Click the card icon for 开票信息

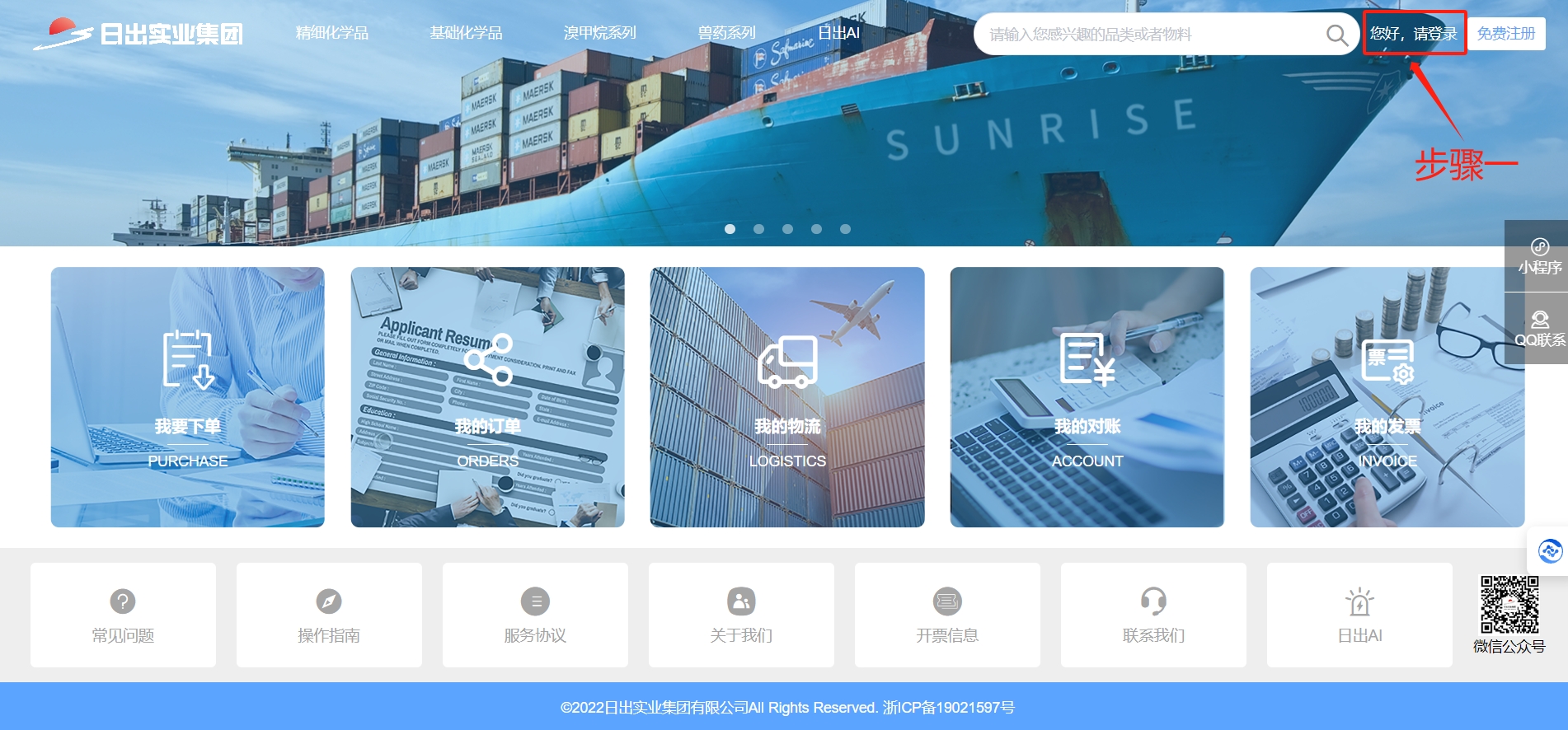(947, 601)
